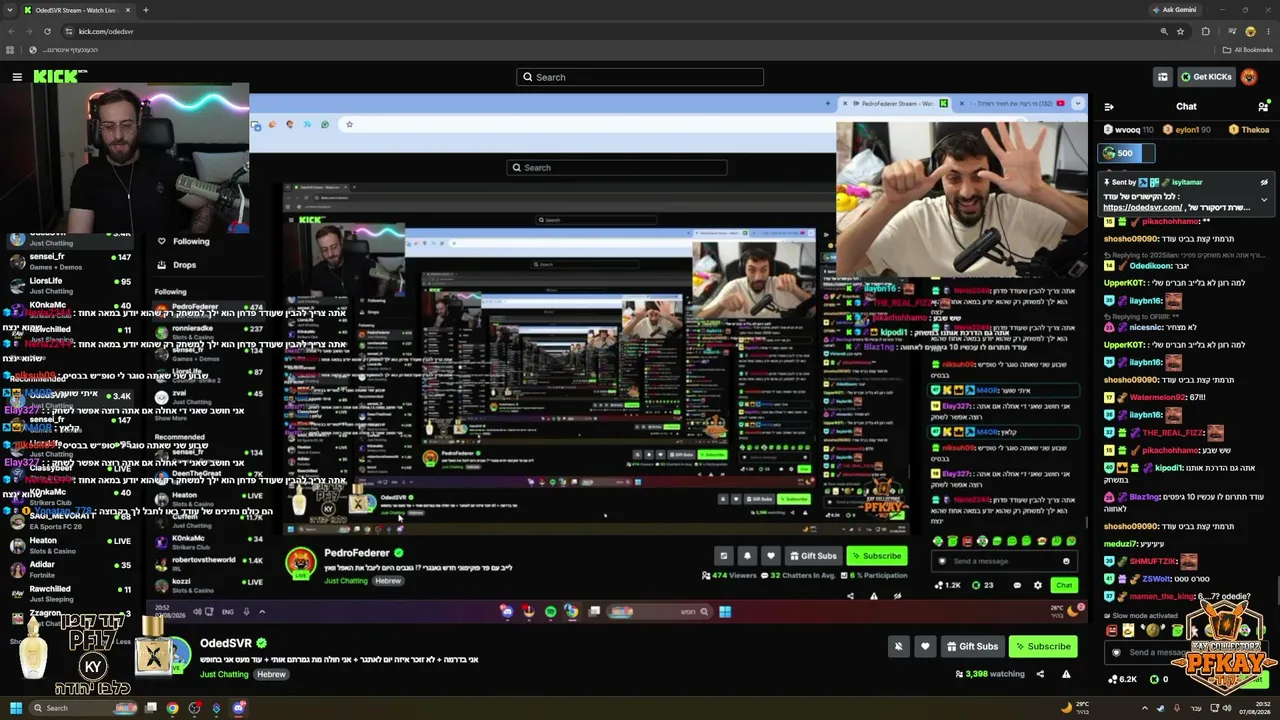The width and height of the screenshot is (1280, 720).
Task: Unpin the pinned chat message
Action: [1264, 182]
